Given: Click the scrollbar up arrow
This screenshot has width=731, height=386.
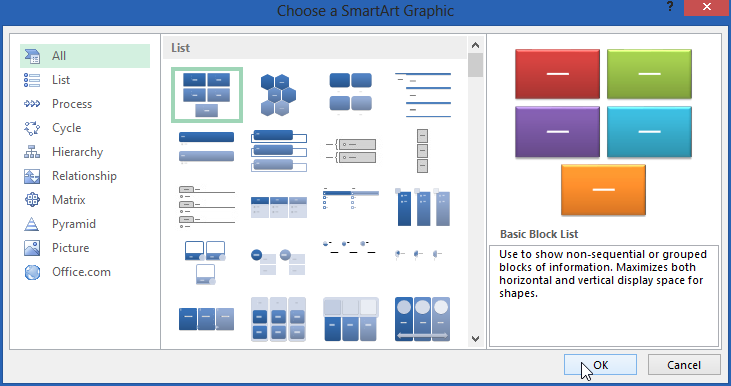Looking at the screenshot, I should tap(476, 45).
